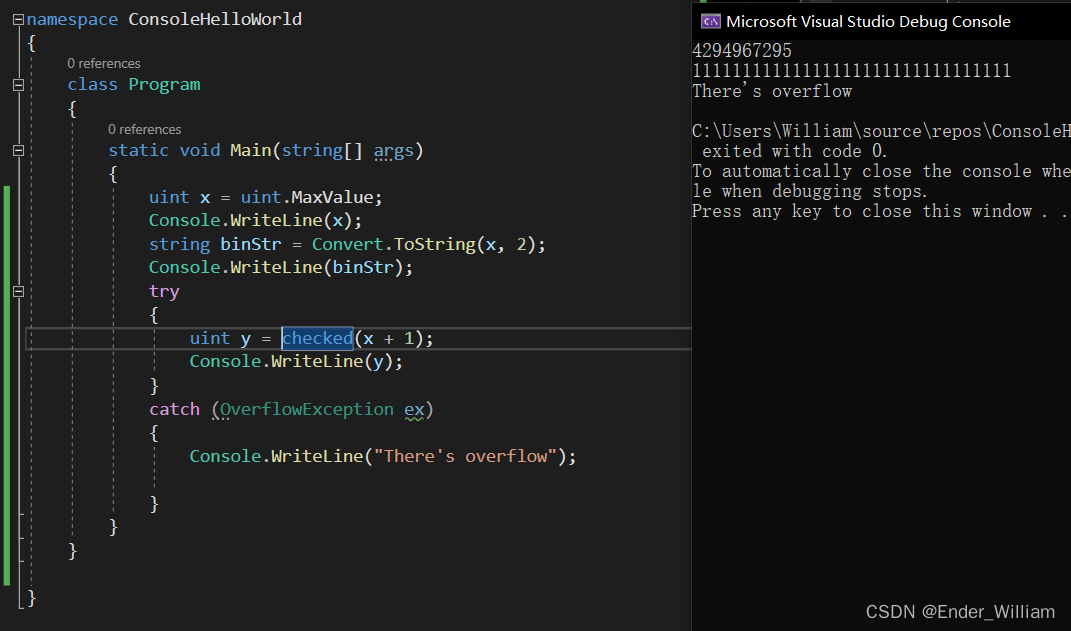Click the 'args' parameter with squiggle

(394, 151)
